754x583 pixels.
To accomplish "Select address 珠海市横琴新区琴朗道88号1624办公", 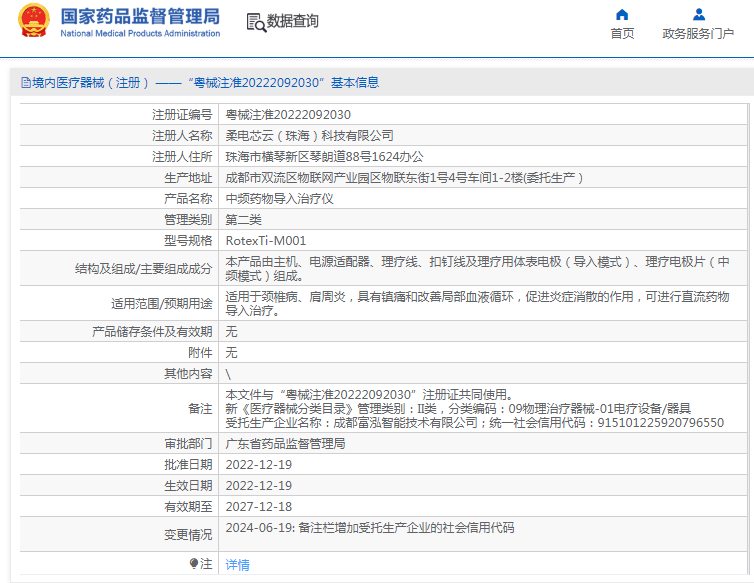I will point(325,157).
